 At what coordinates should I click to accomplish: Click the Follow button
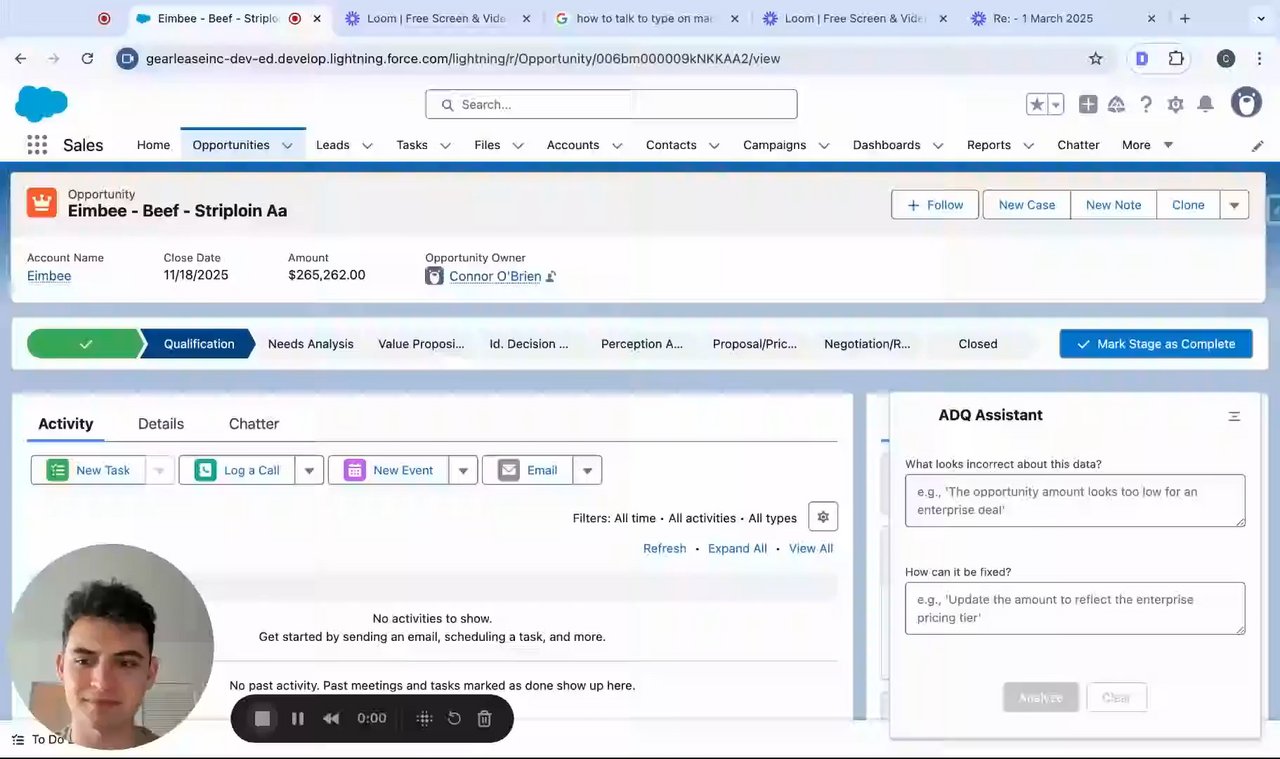click(937, 205)
